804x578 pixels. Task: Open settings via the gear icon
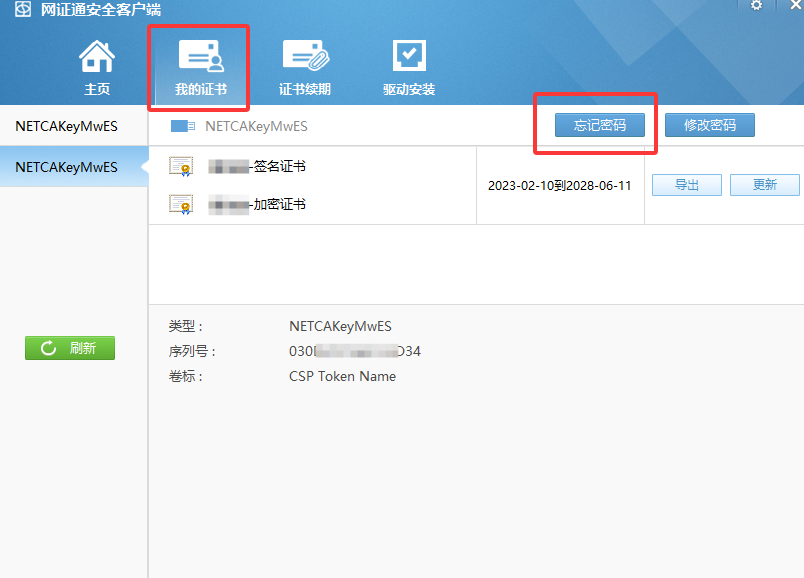pyautogui.click(x=756, y=5)
